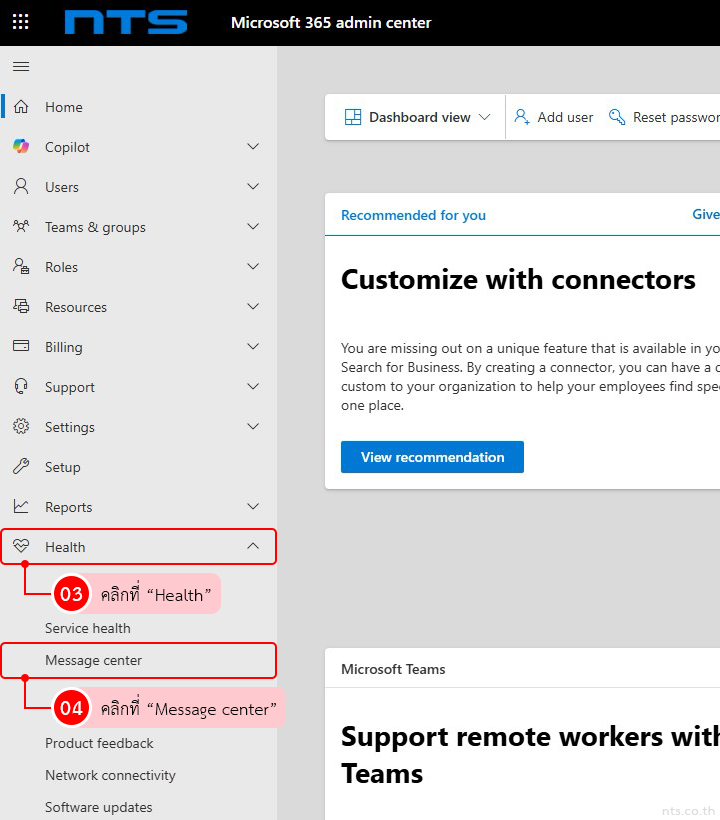
Task: Click the Users person icon
Action: point(21,187)
